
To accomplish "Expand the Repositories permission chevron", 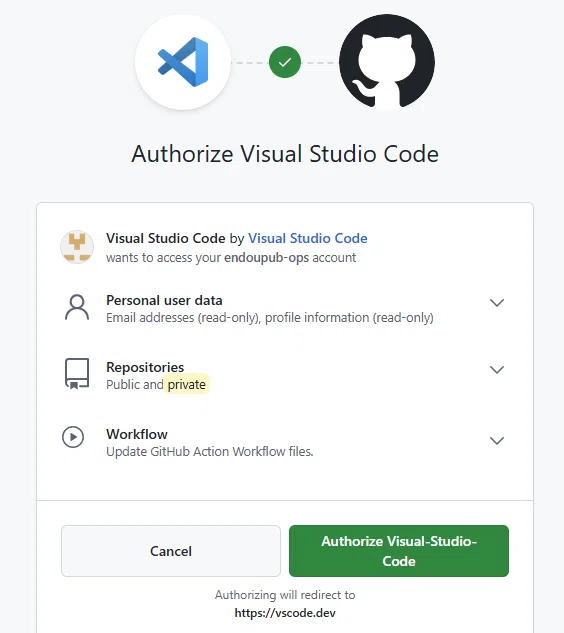I will 497,369.
